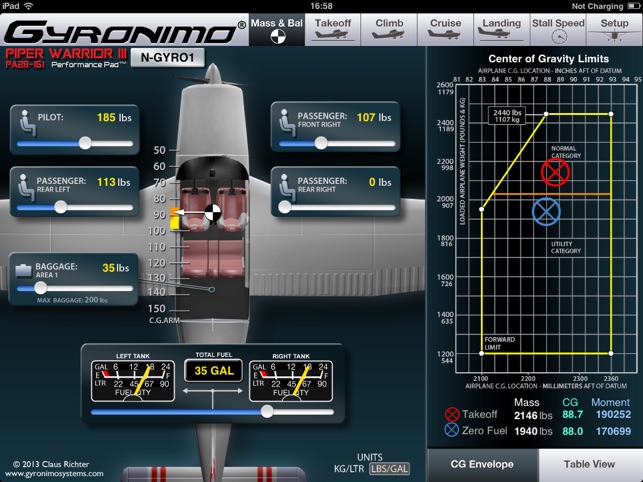
Task: Tap the front right passenger 107 lbs value
Action: pyautogui.click(x=374, y=118)
